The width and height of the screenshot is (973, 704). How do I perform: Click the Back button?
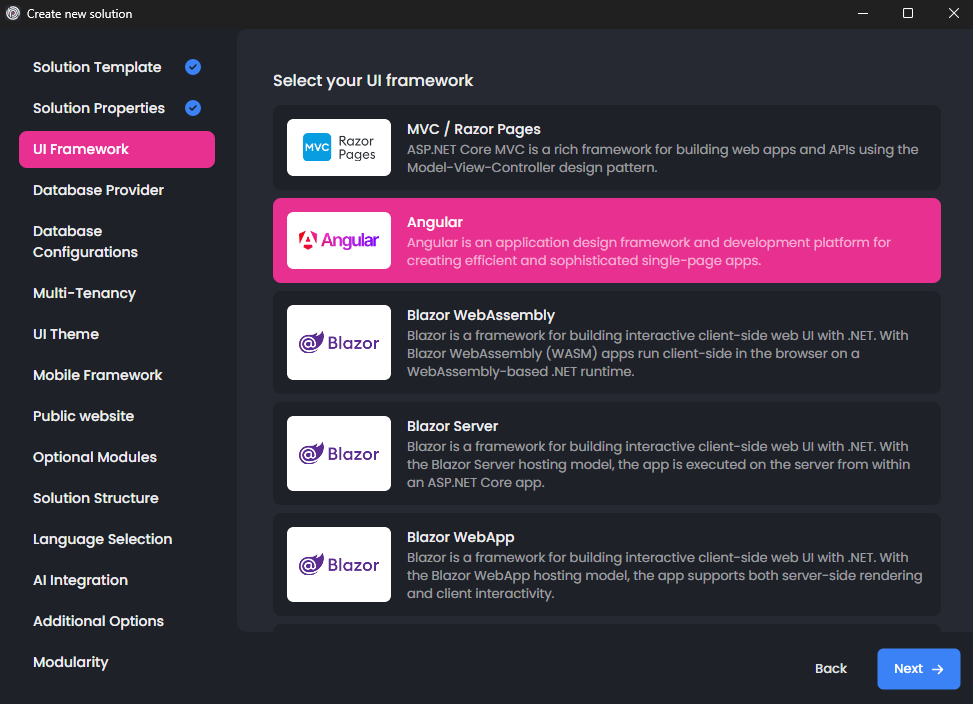[x=830, y=669]
